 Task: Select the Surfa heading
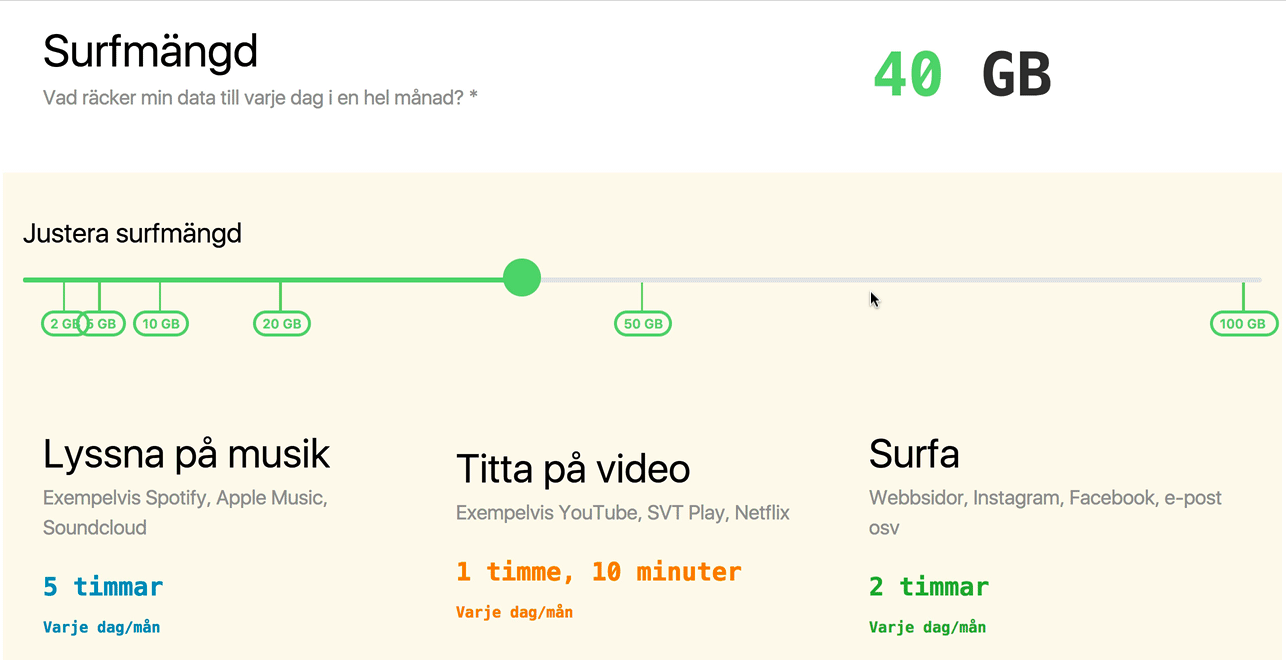click(x=914, y=454)
